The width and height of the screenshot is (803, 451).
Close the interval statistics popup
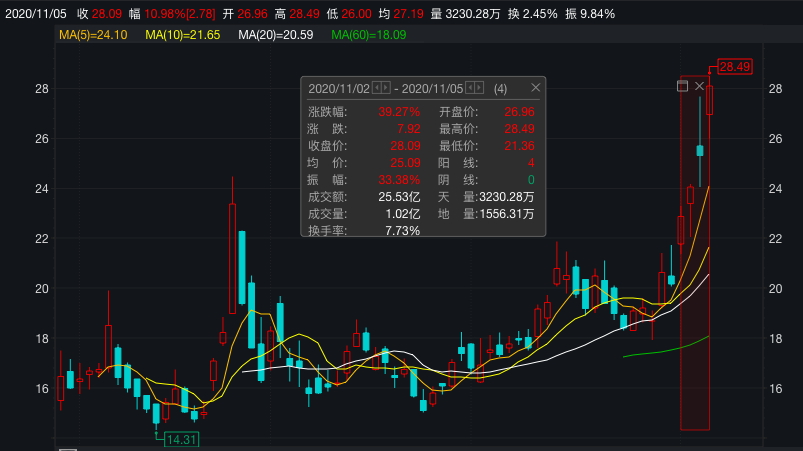click(x=535, y=88)
